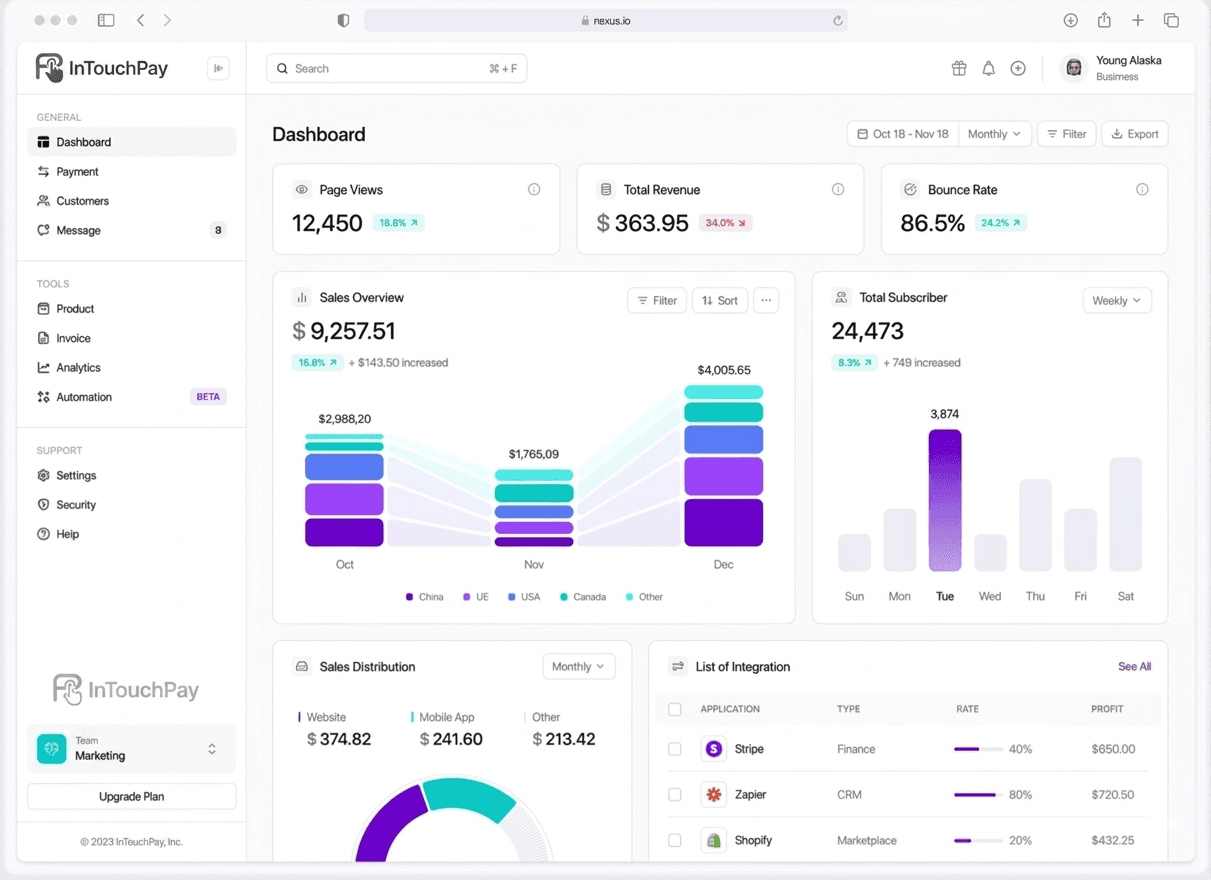Click browser share icon
This screenshot has height=880, width=1211.
1104,20
